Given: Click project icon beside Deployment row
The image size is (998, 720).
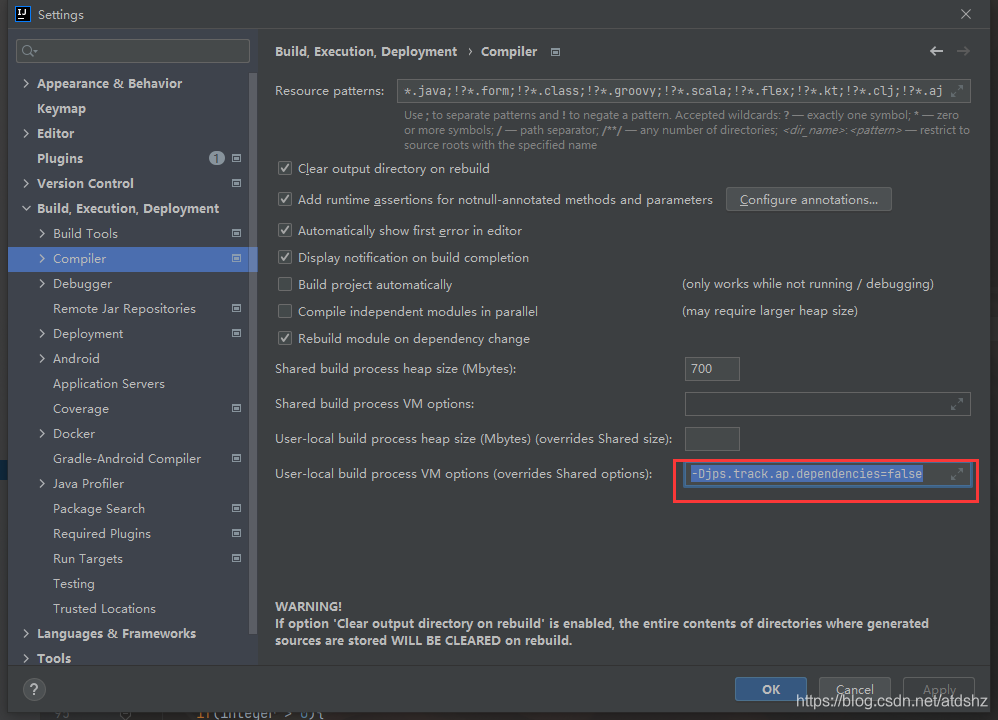Looking at the screenshot, I should [236, 334].
